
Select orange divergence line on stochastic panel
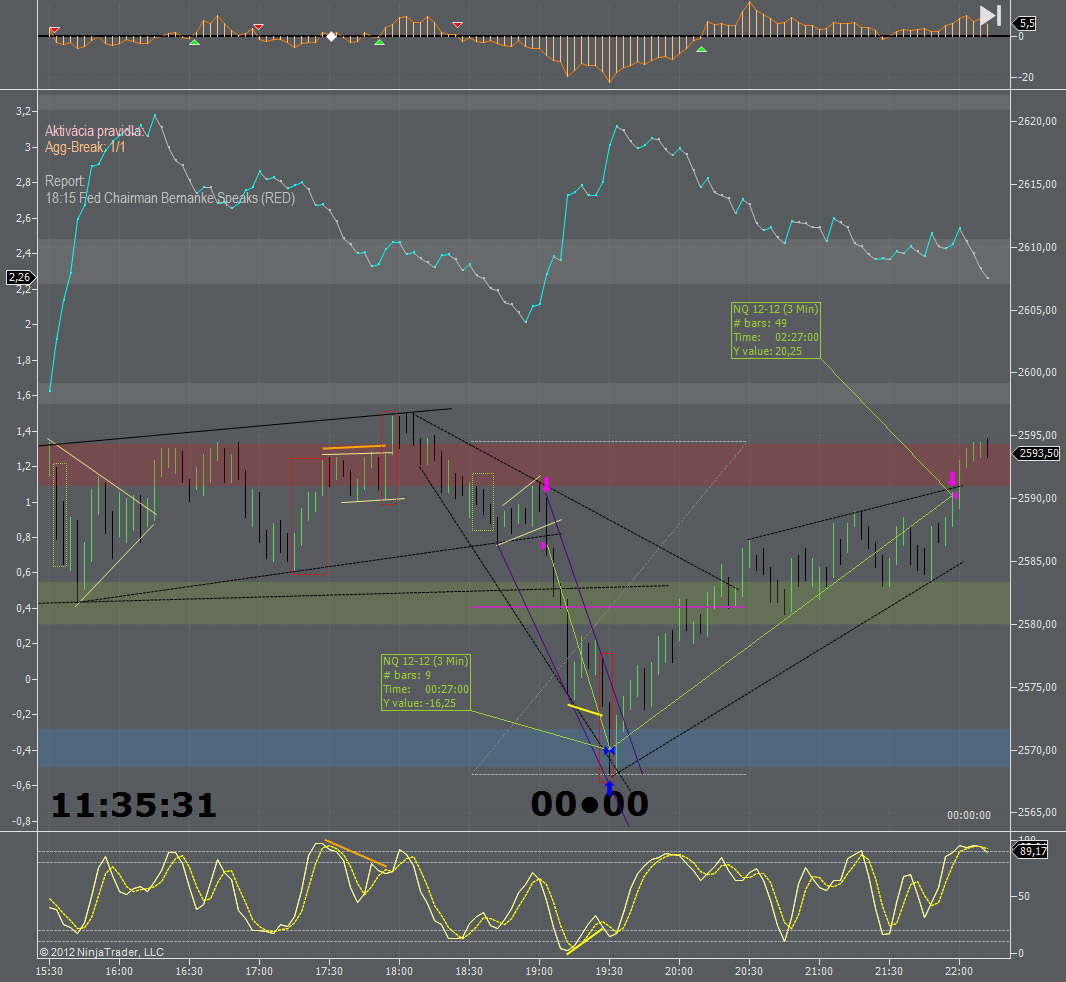click(x=356, y=853)
